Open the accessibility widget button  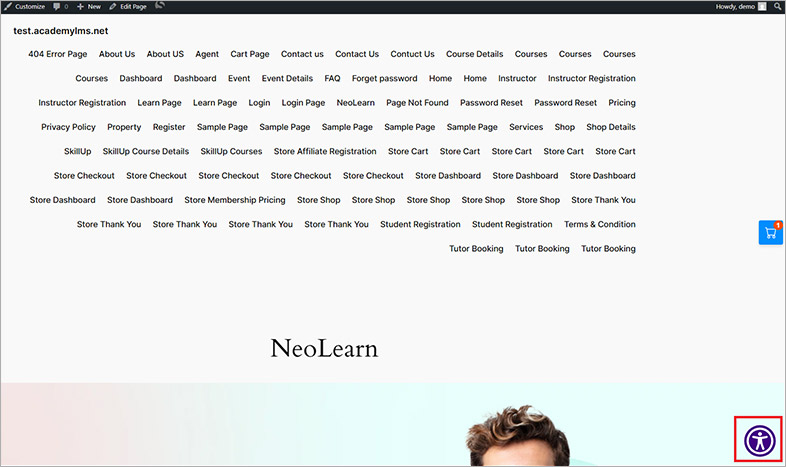[759, 440]
